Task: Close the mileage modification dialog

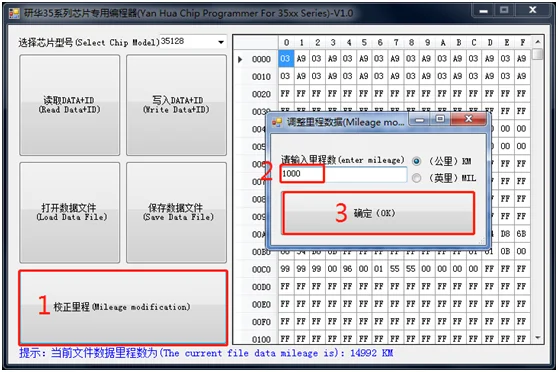Action: (x=469, y=119)
